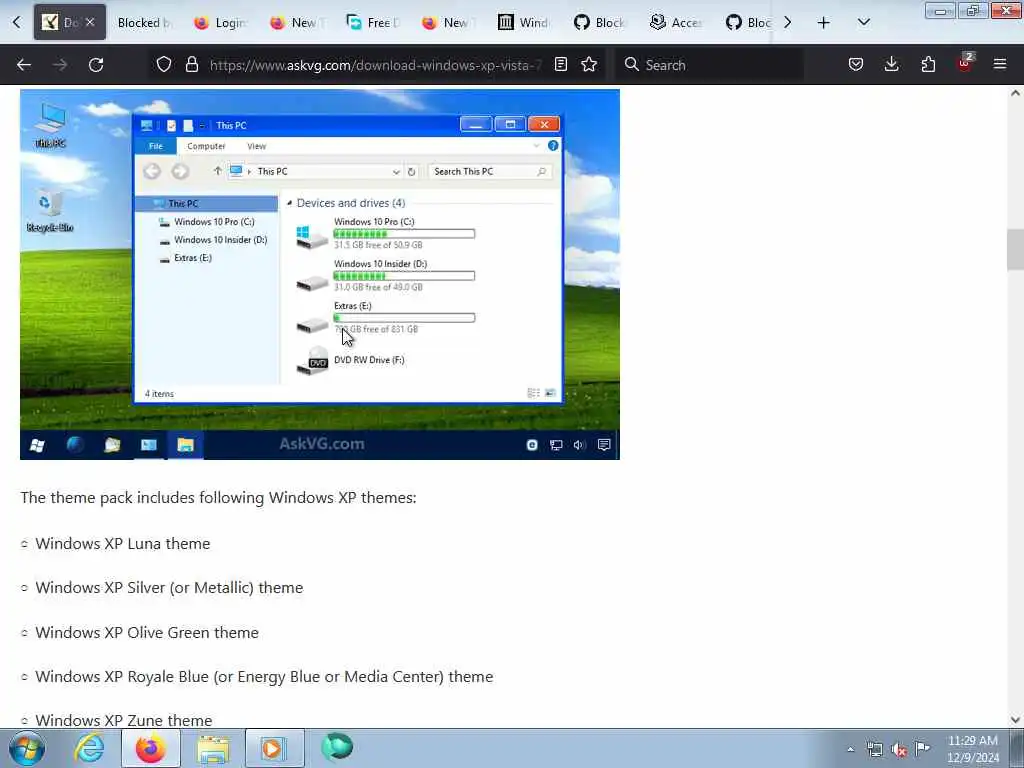The height and width of the screenshot is (768, 1024).
Task: Open the tracking protection shield icon
Action: 164,65
